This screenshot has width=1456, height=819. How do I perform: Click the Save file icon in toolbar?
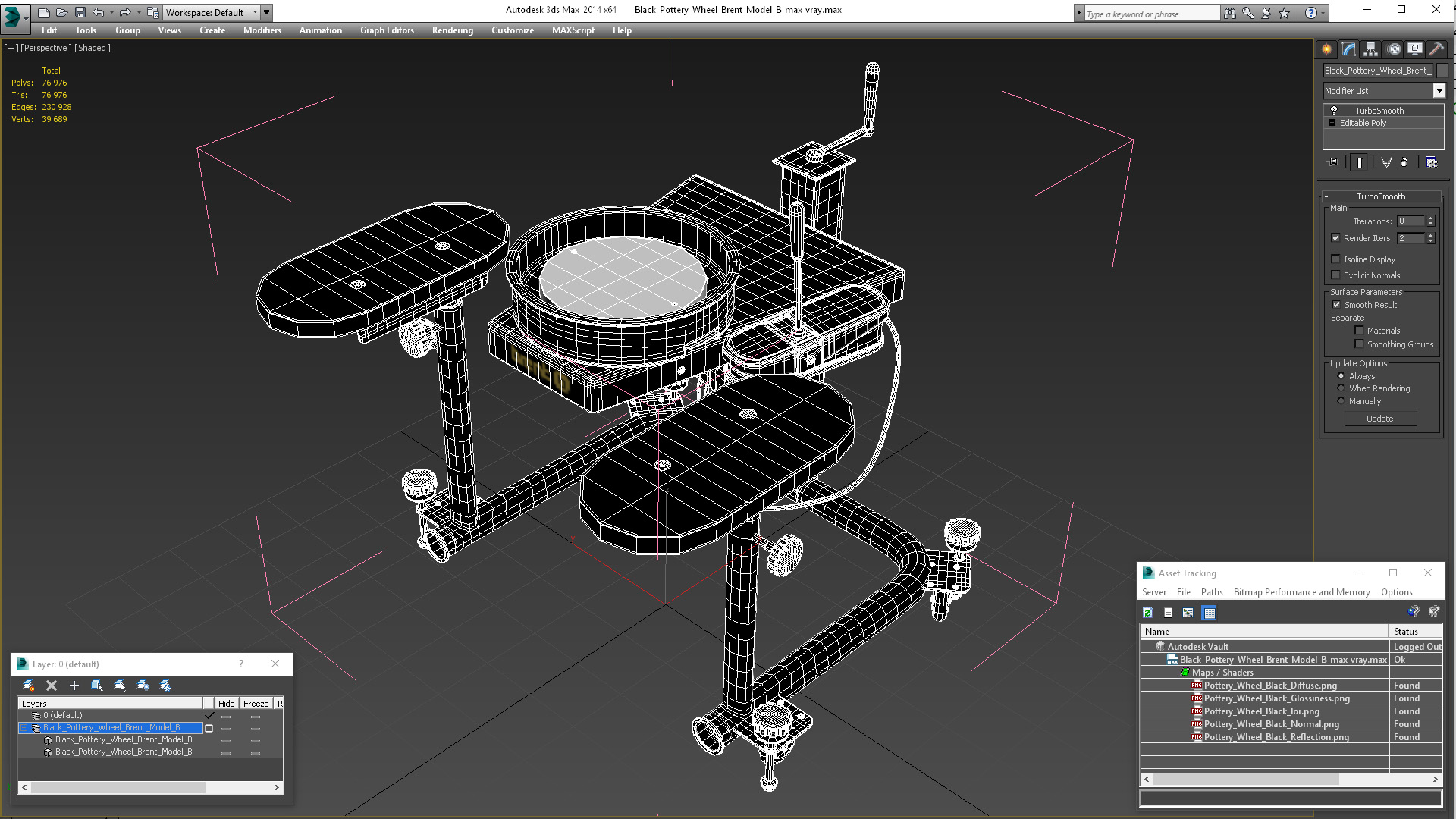pyautogui.click(x=80, y=12)
